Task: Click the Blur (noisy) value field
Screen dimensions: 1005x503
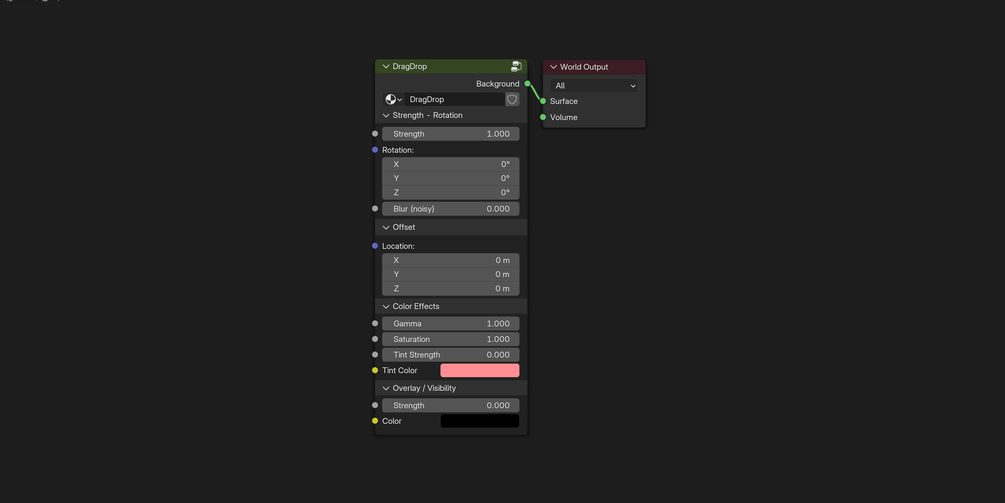Action: point(451,209)
